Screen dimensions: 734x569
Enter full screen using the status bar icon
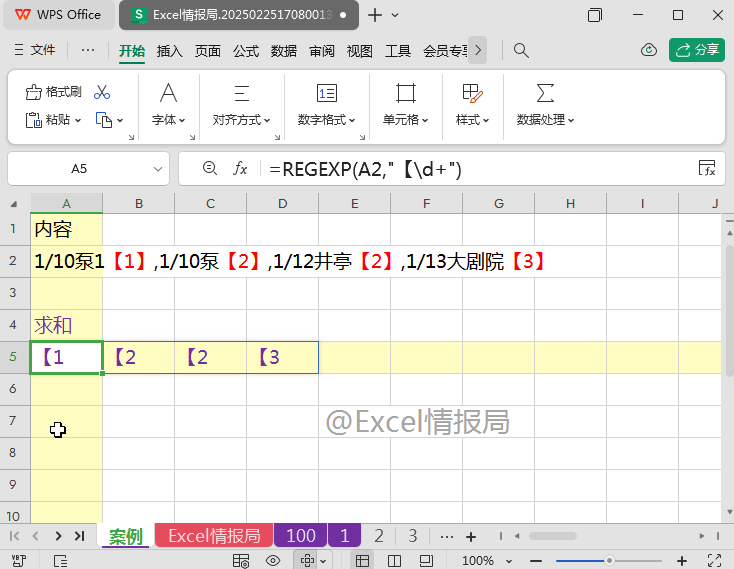[715, 561]
